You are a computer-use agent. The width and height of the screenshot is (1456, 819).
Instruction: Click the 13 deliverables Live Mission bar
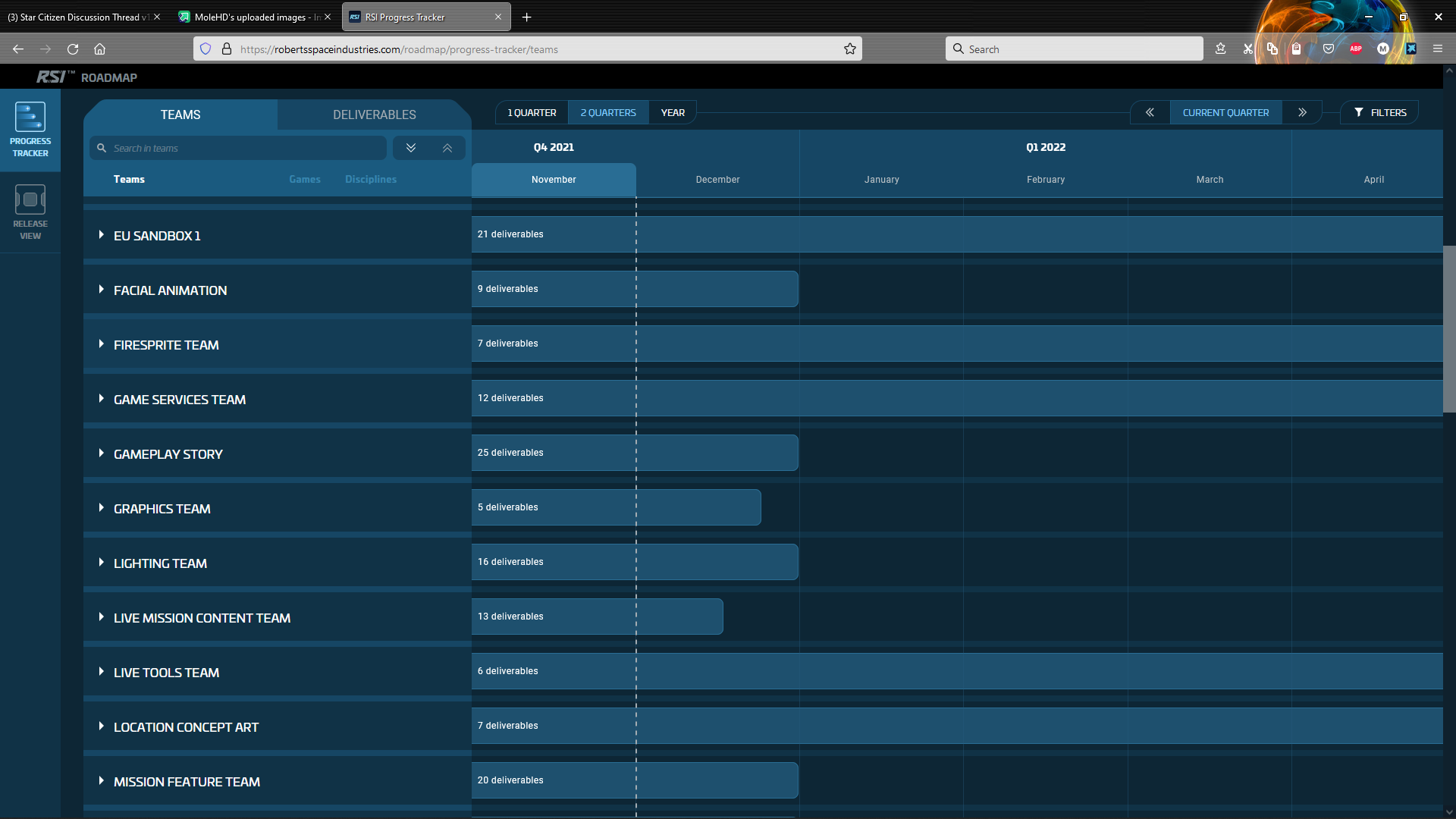[597, 617]
